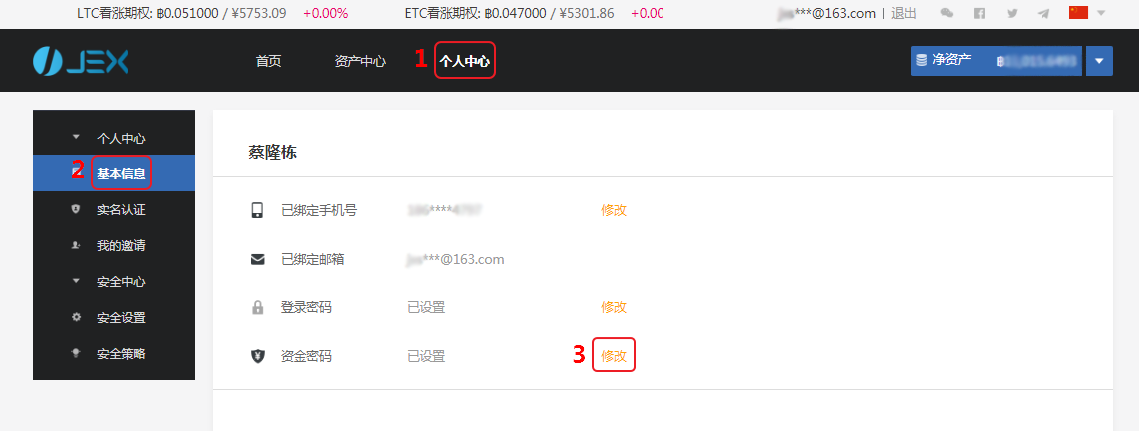Screen dimensions: 1139x431
Task: Open the dropdown arrow beside 净资产
Action: click(1099, 61)
